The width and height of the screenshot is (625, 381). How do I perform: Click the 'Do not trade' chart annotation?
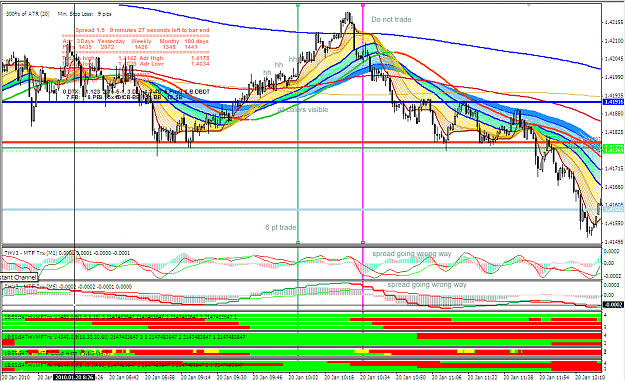point(391,20)
